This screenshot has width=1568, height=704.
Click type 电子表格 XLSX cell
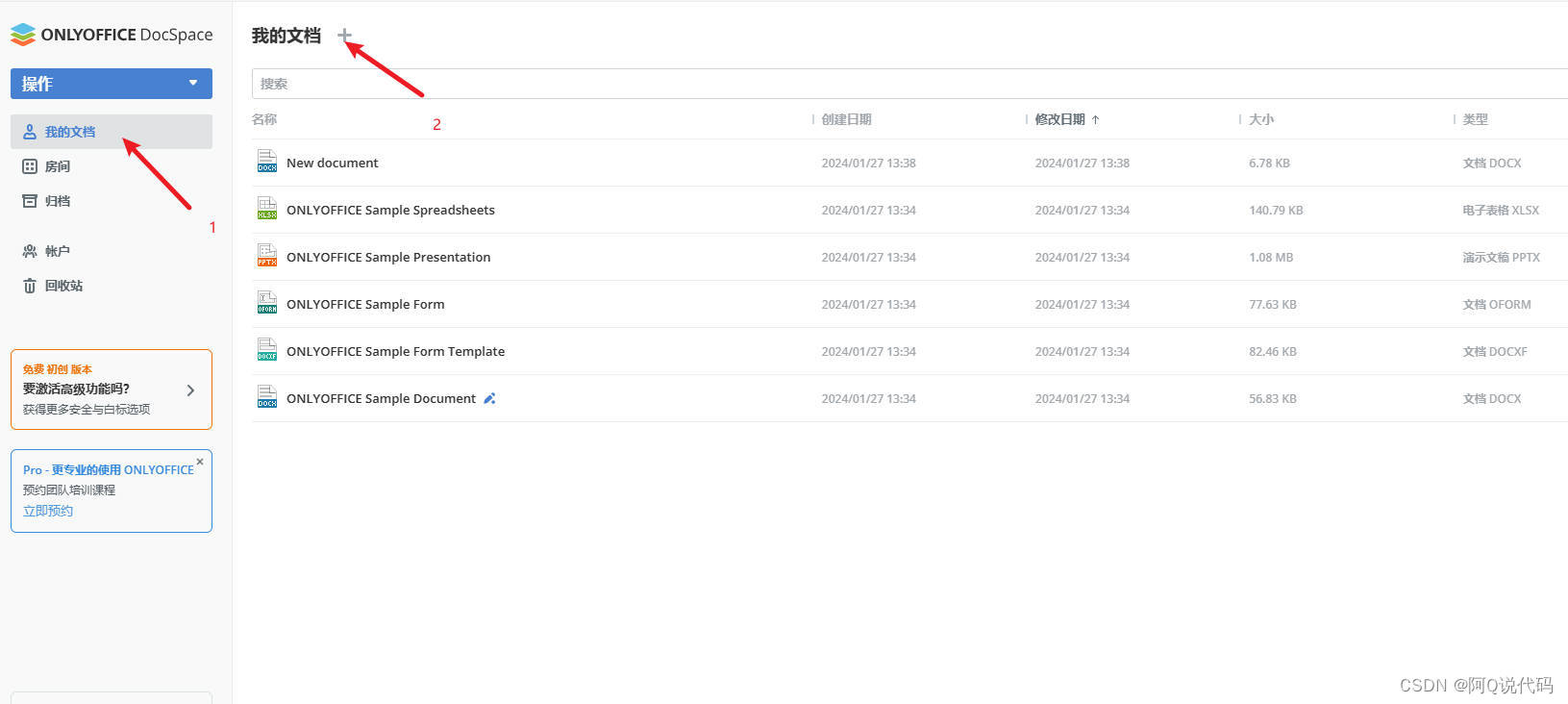click(x=1501, y=210)
